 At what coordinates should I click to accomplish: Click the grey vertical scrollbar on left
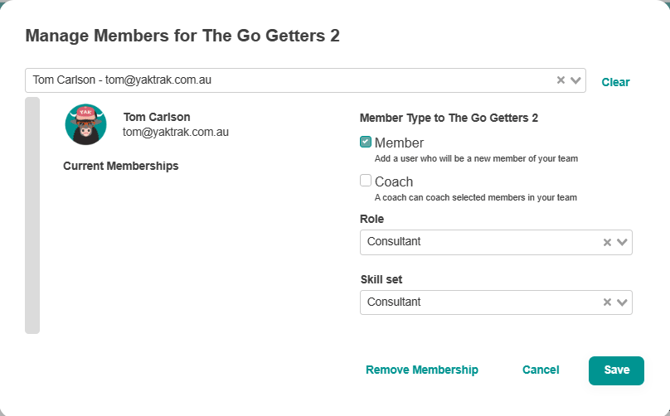pos(32,215)
